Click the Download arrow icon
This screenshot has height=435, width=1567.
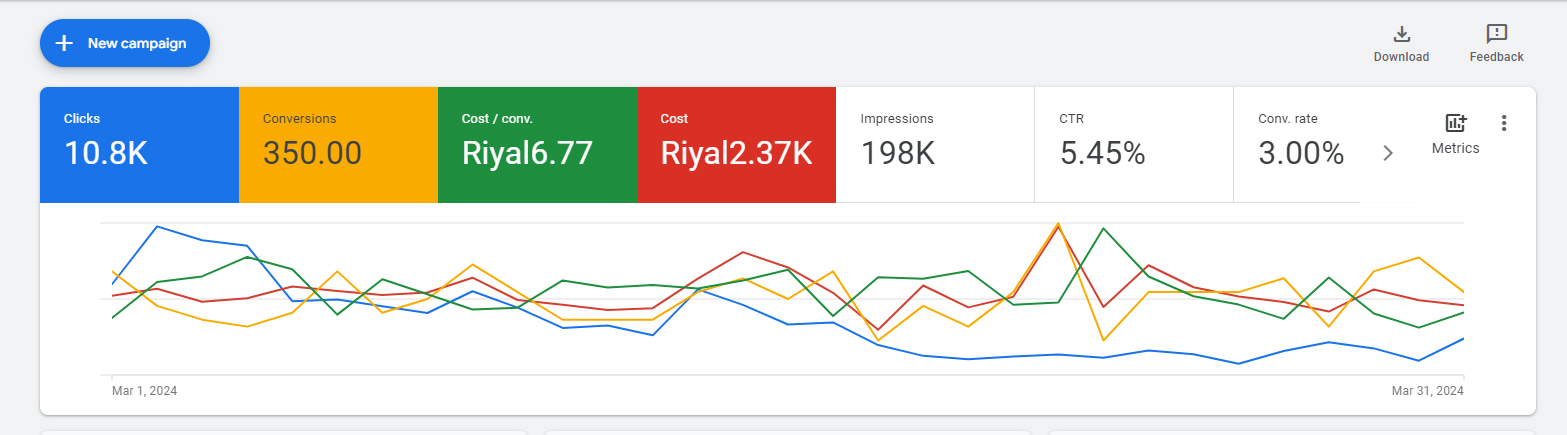(1401, 34)
